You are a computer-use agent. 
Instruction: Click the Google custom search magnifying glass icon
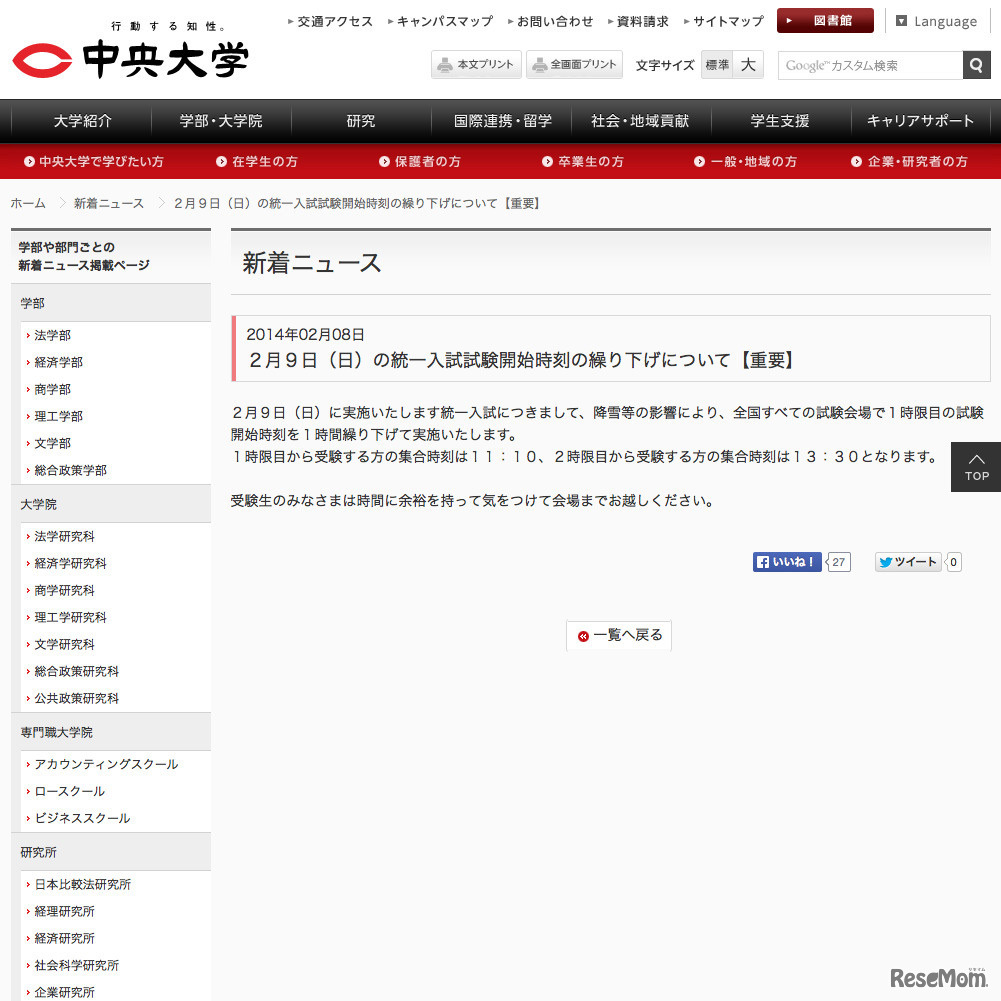pyautogui.click(x=975, y=65)
